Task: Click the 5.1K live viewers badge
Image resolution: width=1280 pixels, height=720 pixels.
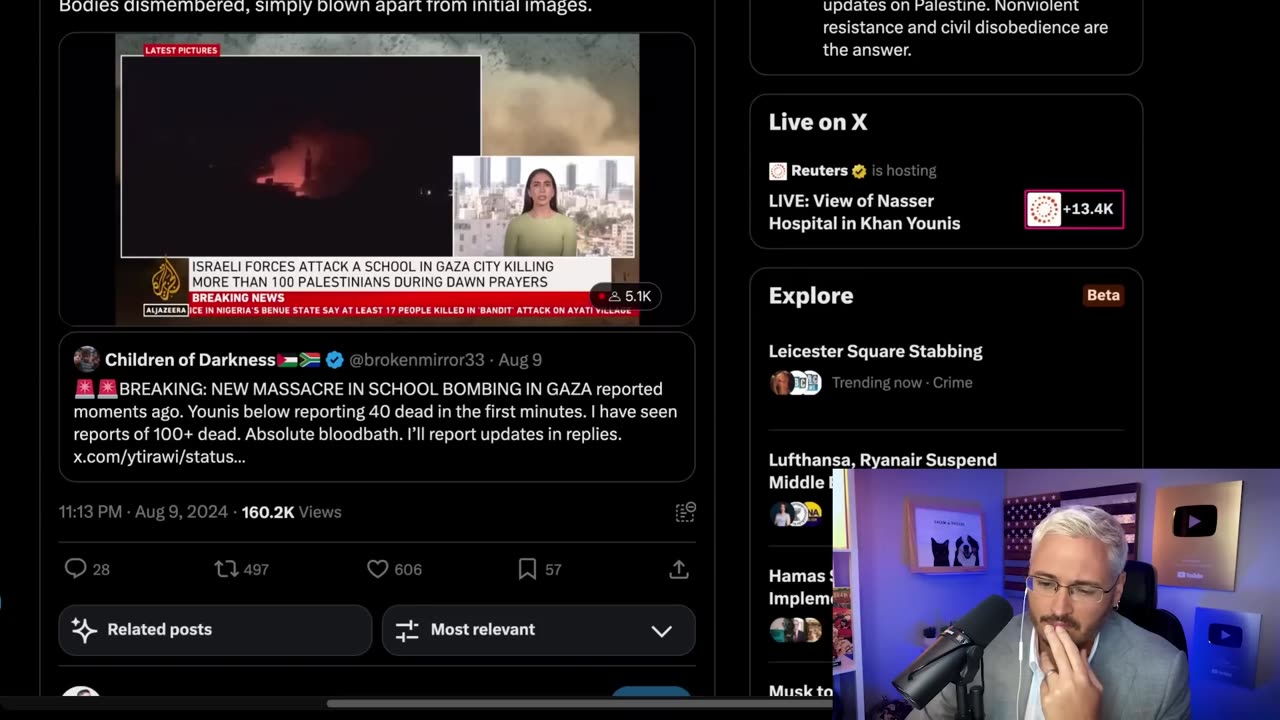Action: (x=624, y=296)
